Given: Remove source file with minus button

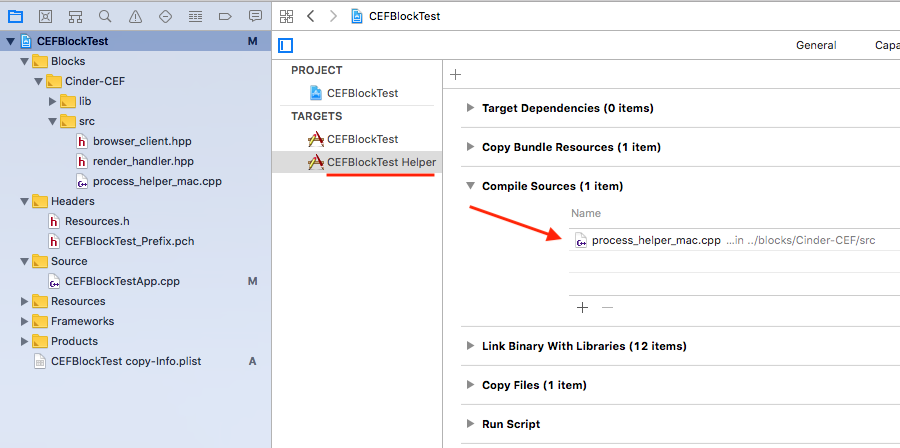Looking at the screenshot, I should tap(607, 307).
